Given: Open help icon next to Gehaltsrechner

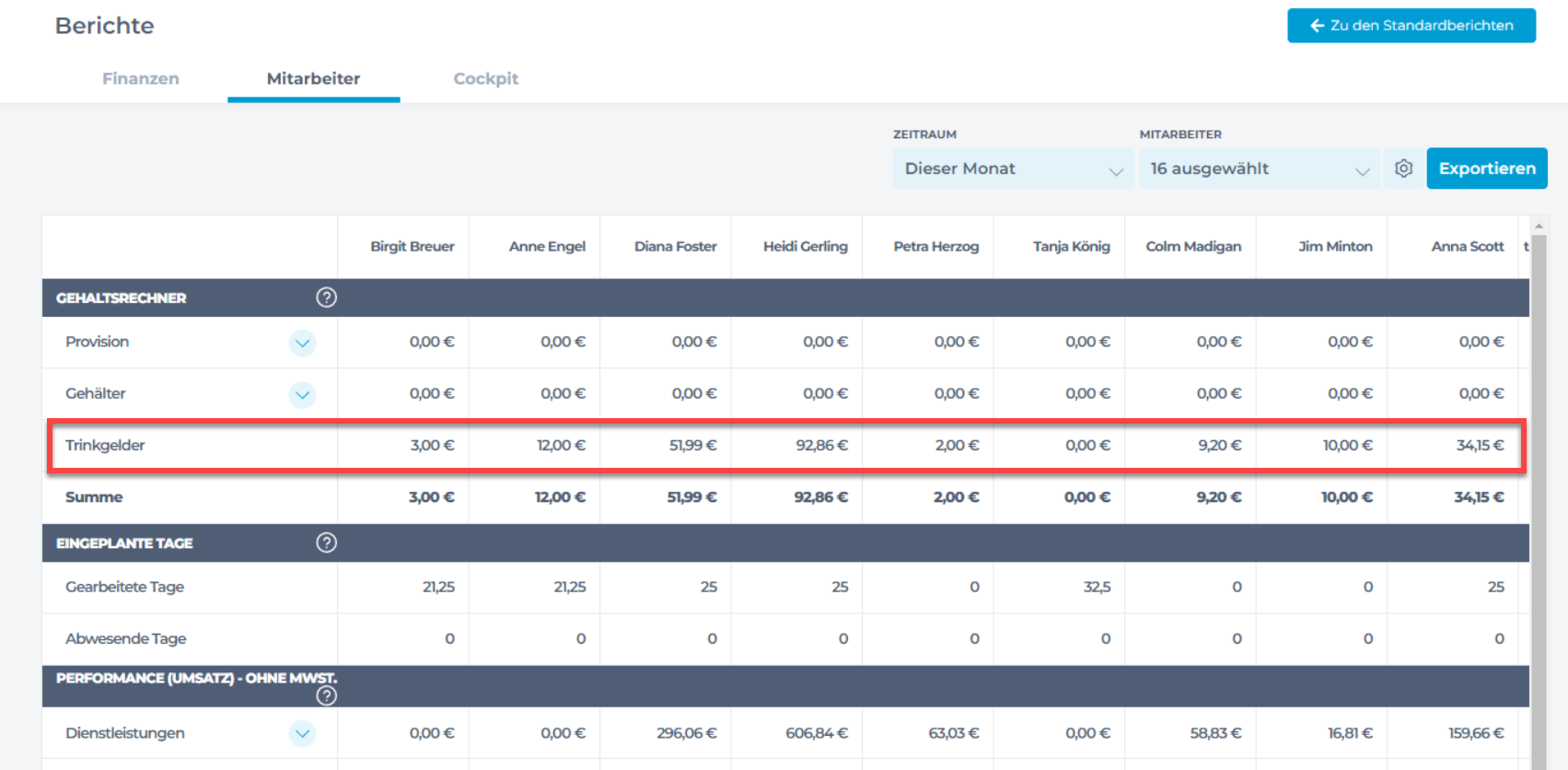Looking at the screenshot, I should click(326, 297).
